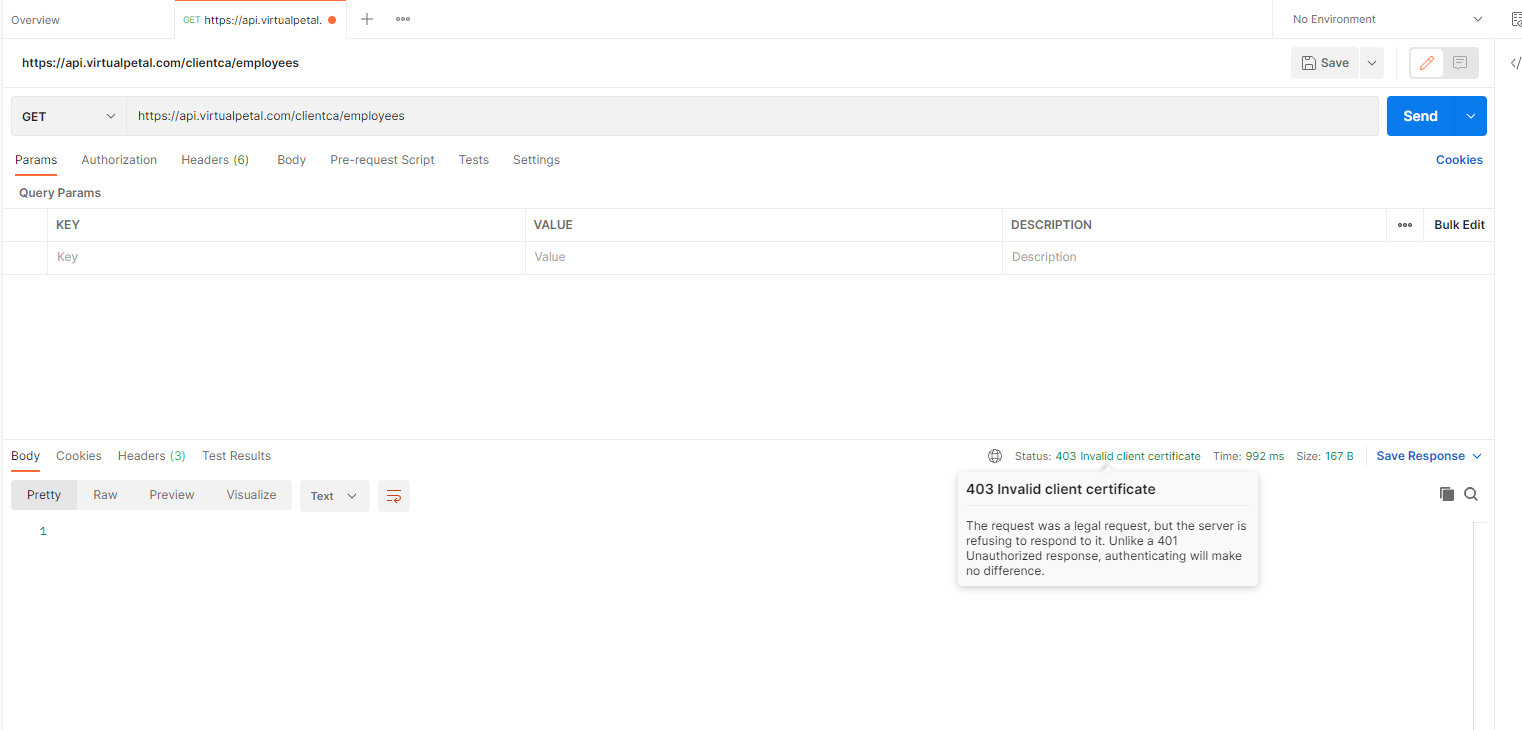Image resolution: width=1522 pixels, height=730 pixels.
Task: Open the request Body tab
Action: pyautogui.click(x=291, y=160)
